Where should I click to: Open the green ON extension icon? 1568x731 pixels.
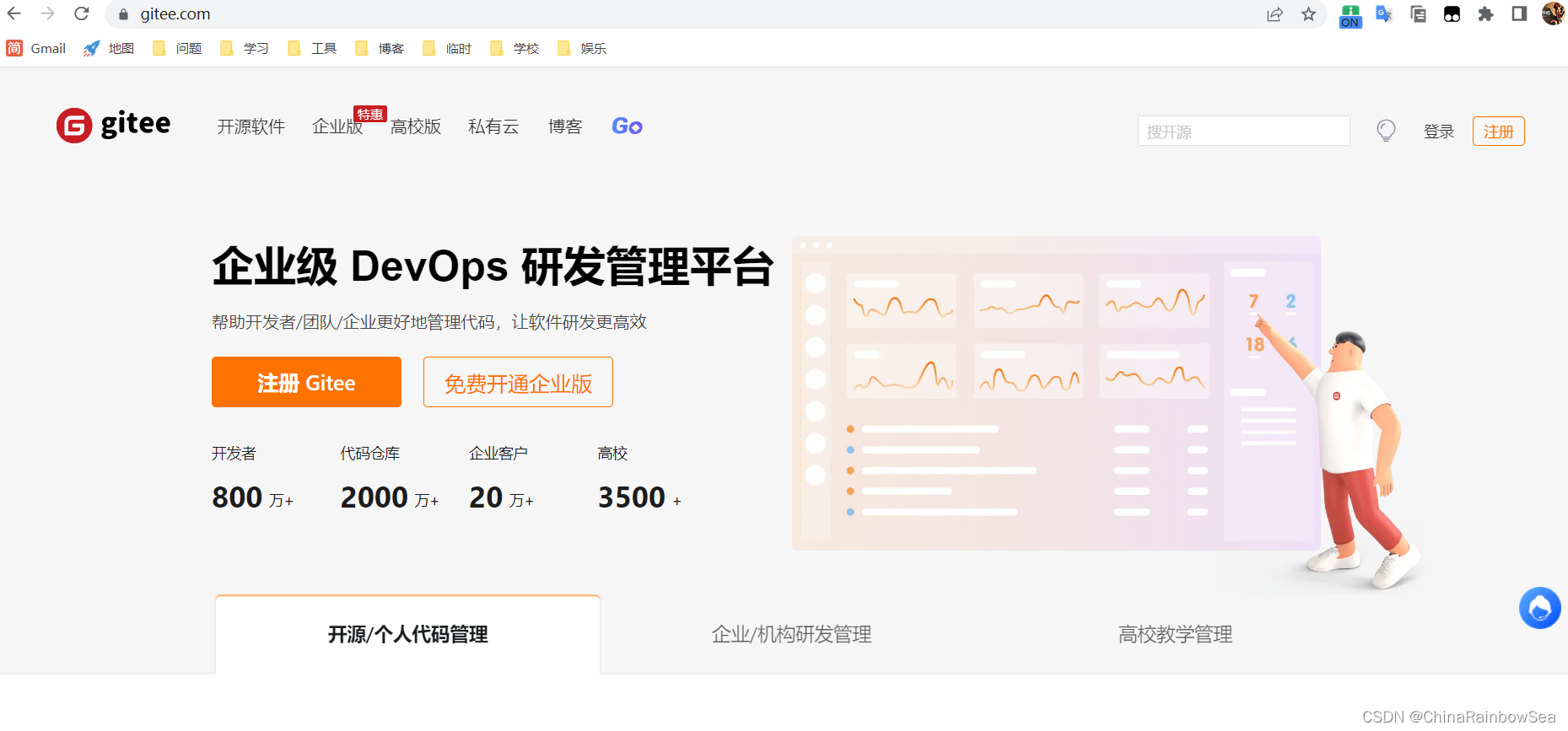click(1350, 16)
